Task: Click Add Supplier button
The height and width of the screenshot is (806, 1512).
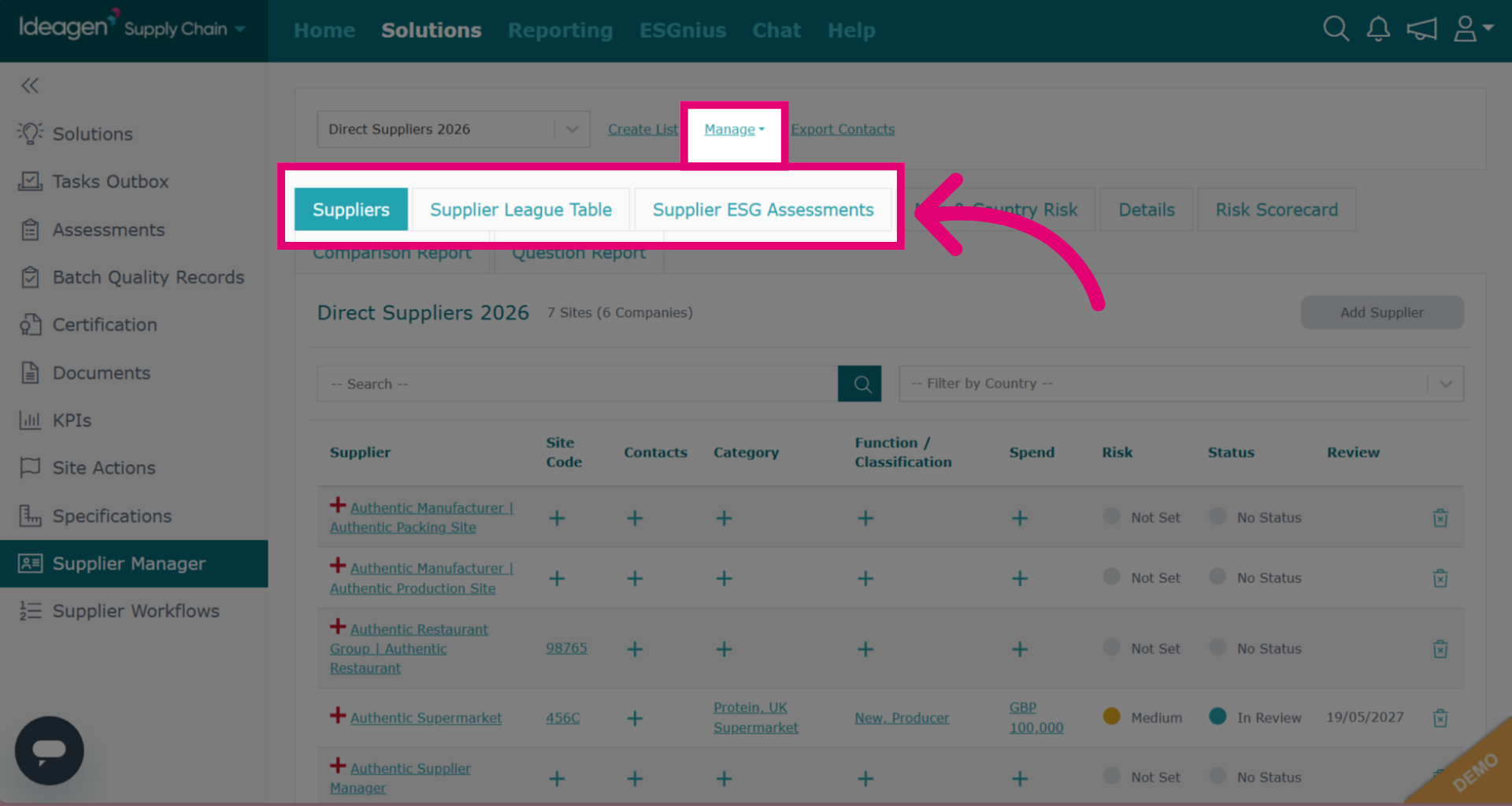Action: click(x=1382, y=313)
